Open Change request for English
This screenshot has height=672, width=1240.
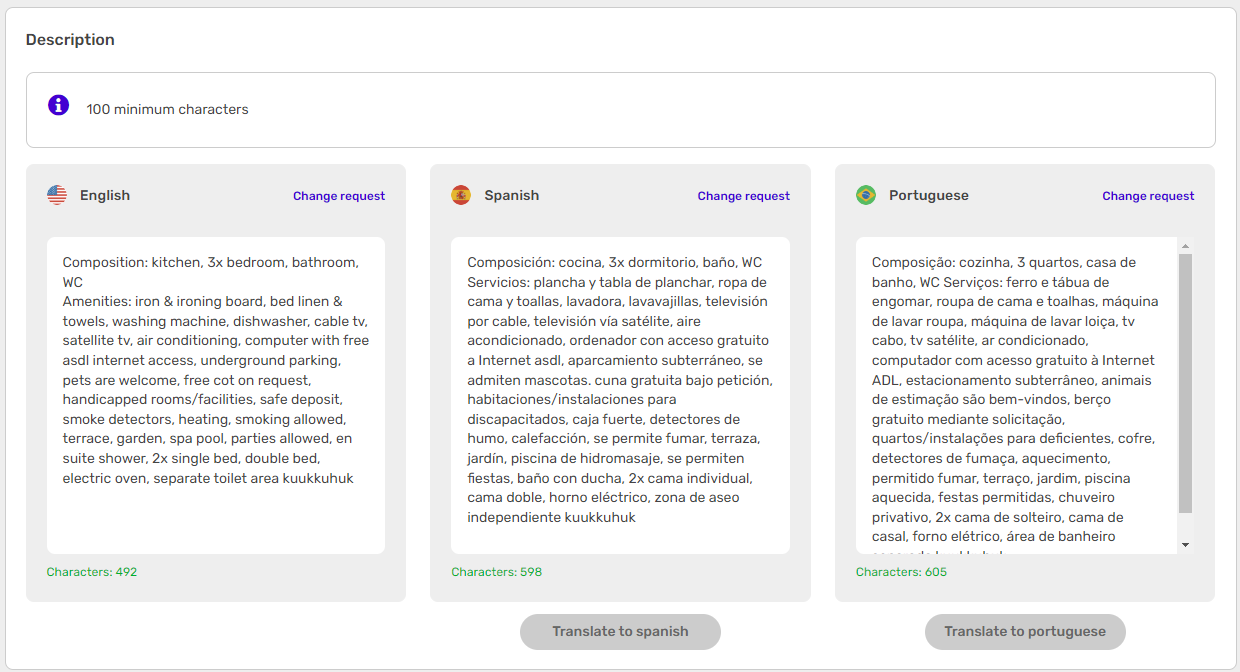pyautogui.click(x=339, y=196)
